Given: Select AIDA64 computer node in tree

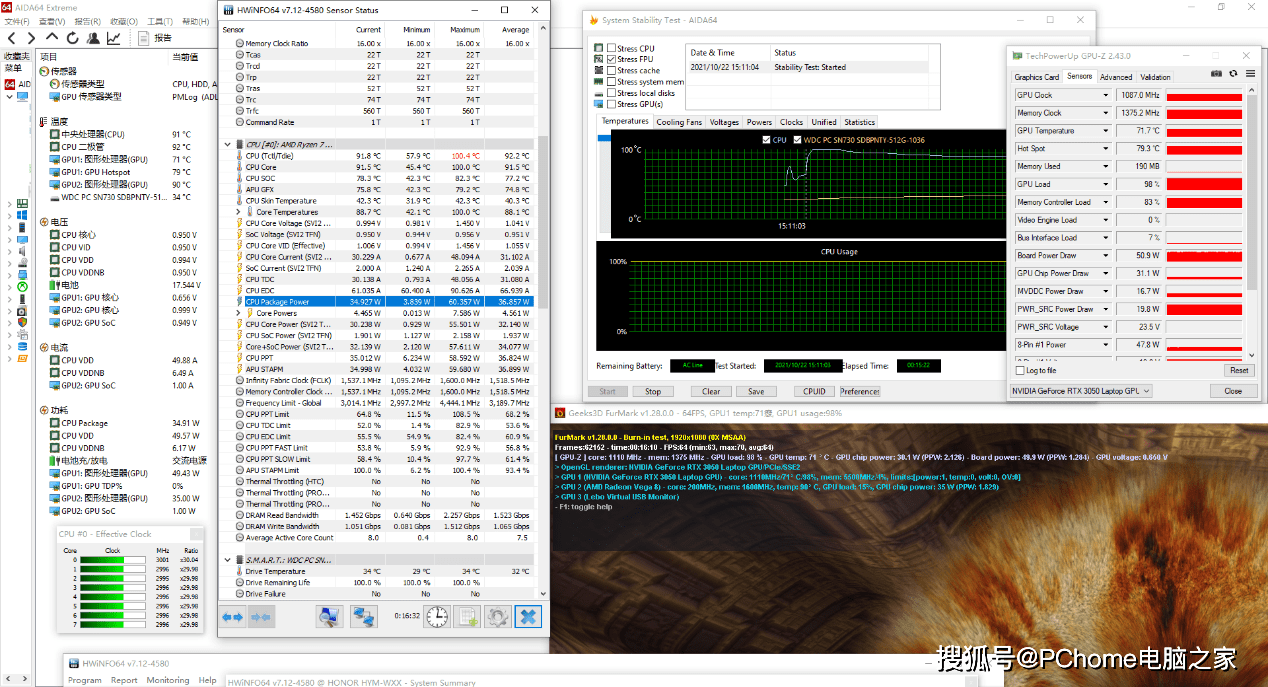Looking at the screenshot, I should tap(22, 96).
